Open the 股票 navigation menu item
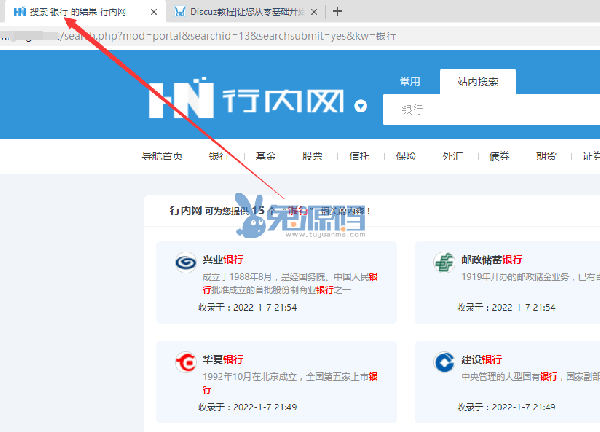This screenshot has width=600, height=432. click(x=312, y=156)
